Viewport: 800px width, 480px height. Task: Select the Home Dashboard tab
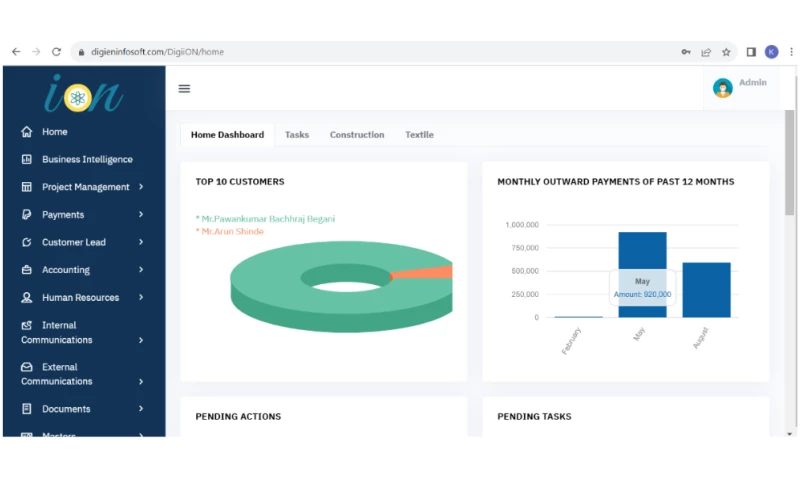coord(228,135)
